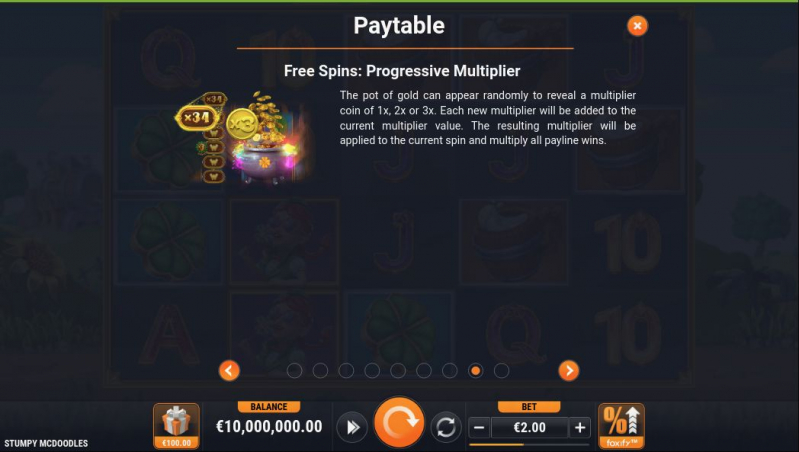The width and height of the screenshot is (799, 452).
Task: Select the second paytable page dot
Action: click(x=321, y=370)
